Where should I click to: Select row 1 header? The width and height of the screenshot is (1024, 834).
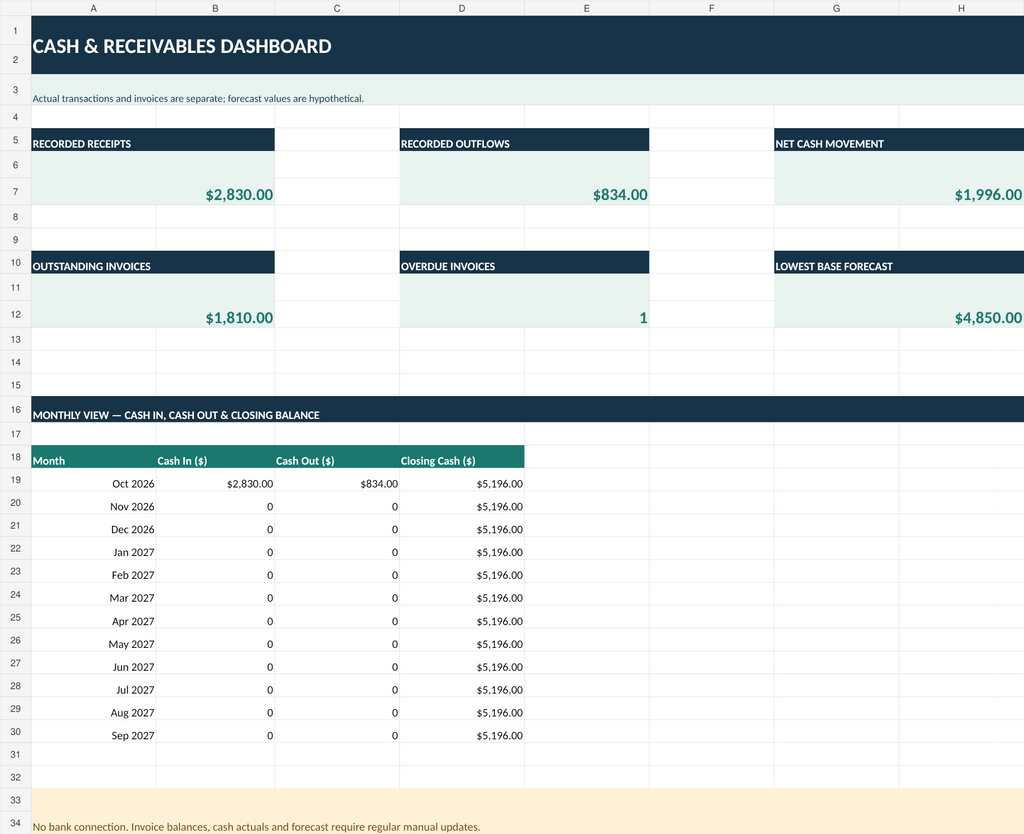15,31
